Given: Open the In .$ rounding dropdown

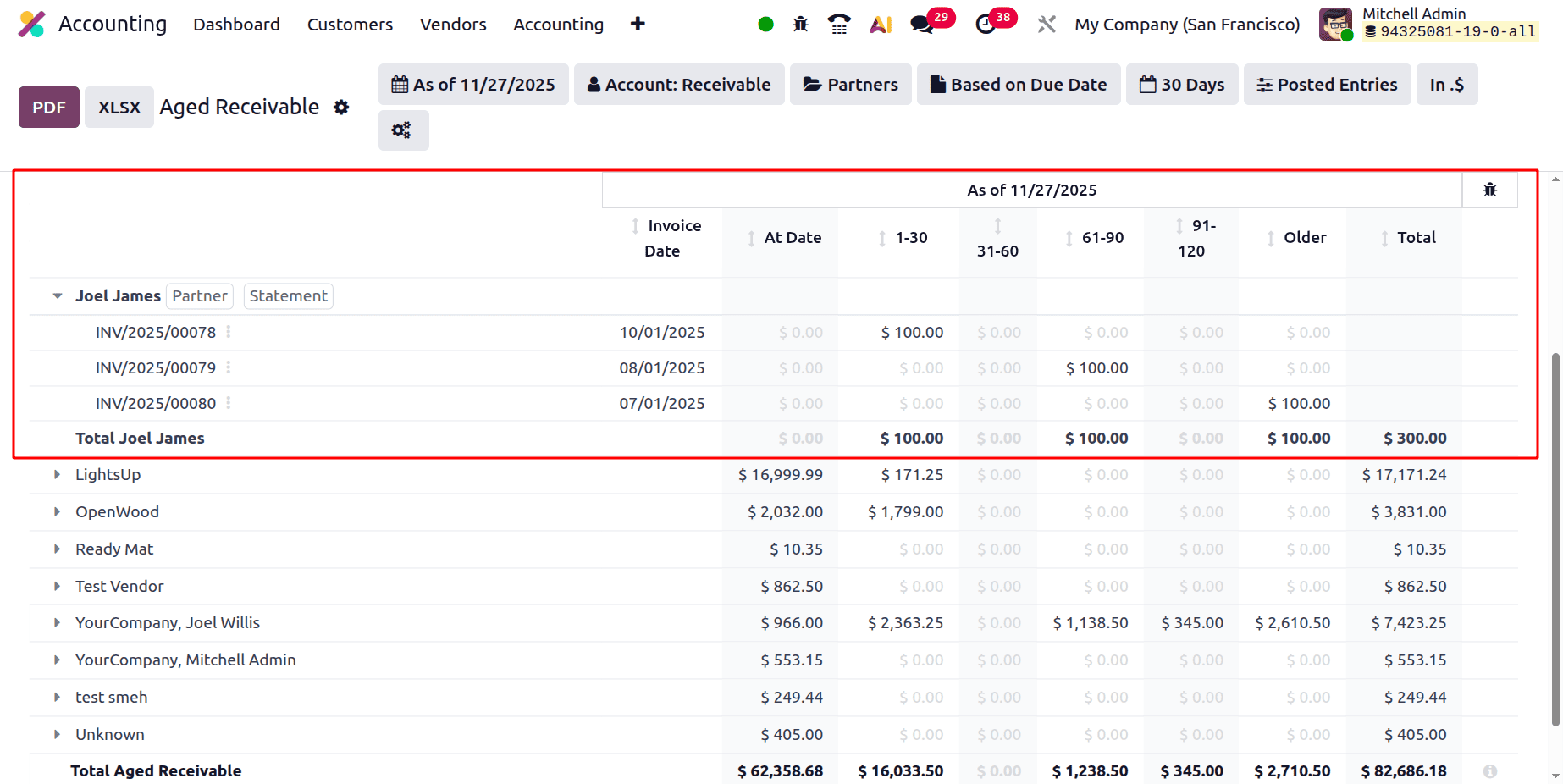Looking at the screenshot, I should point(1447,85).
